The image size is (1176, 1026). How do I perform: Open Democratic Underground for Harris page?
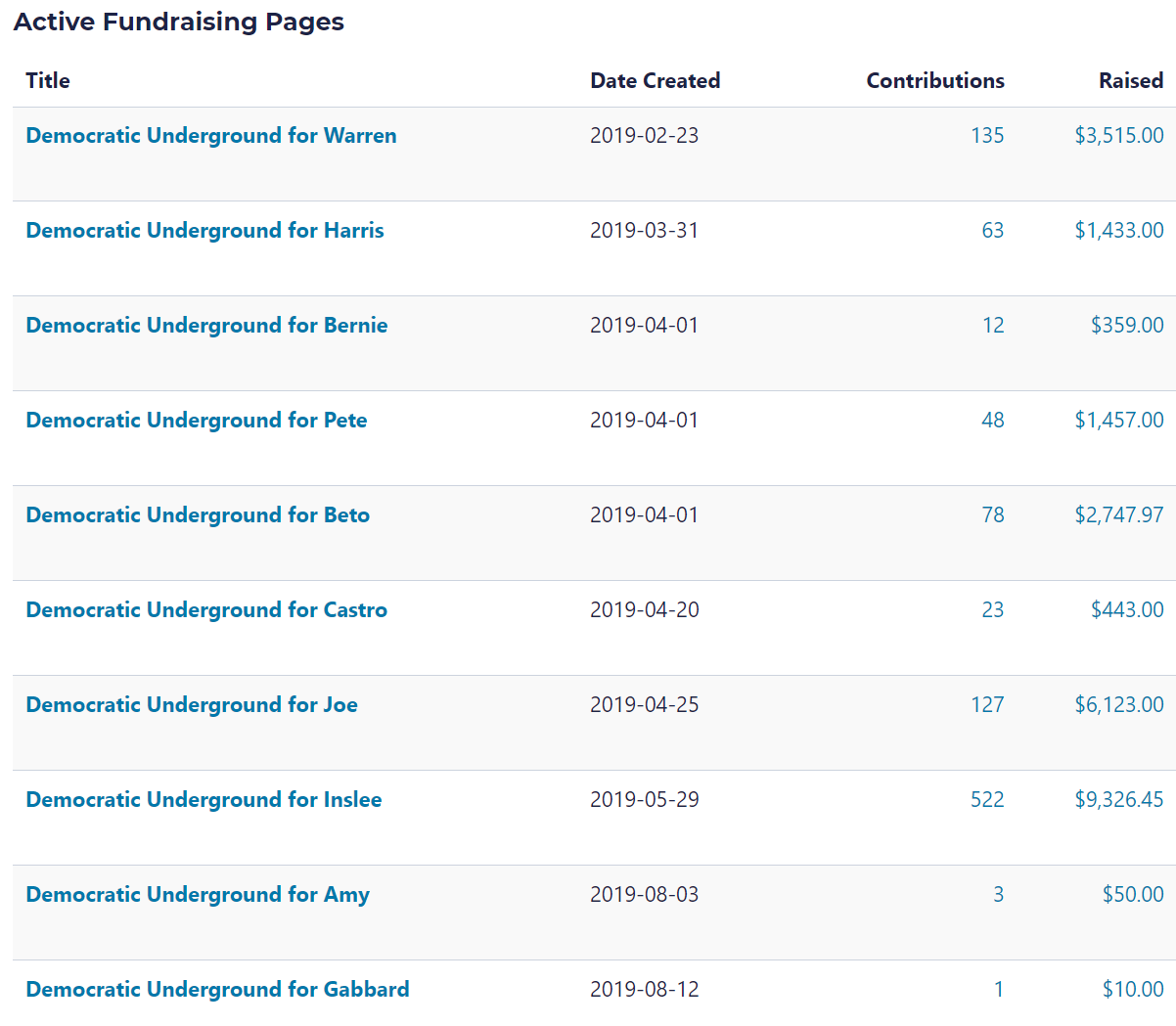(x=204, y=231)
